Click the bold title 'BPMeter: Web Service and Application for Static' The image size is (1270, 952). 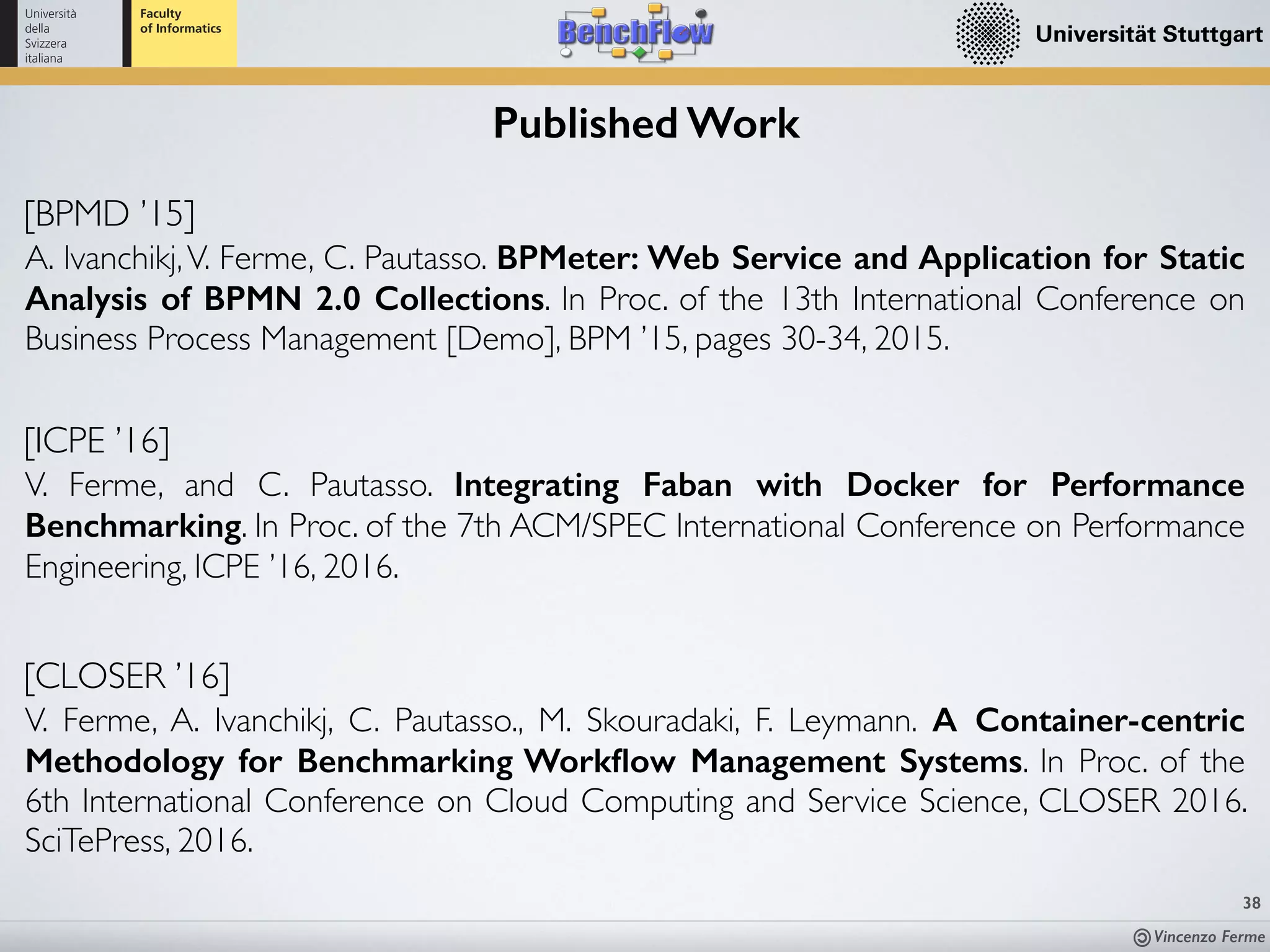(871, 258)
